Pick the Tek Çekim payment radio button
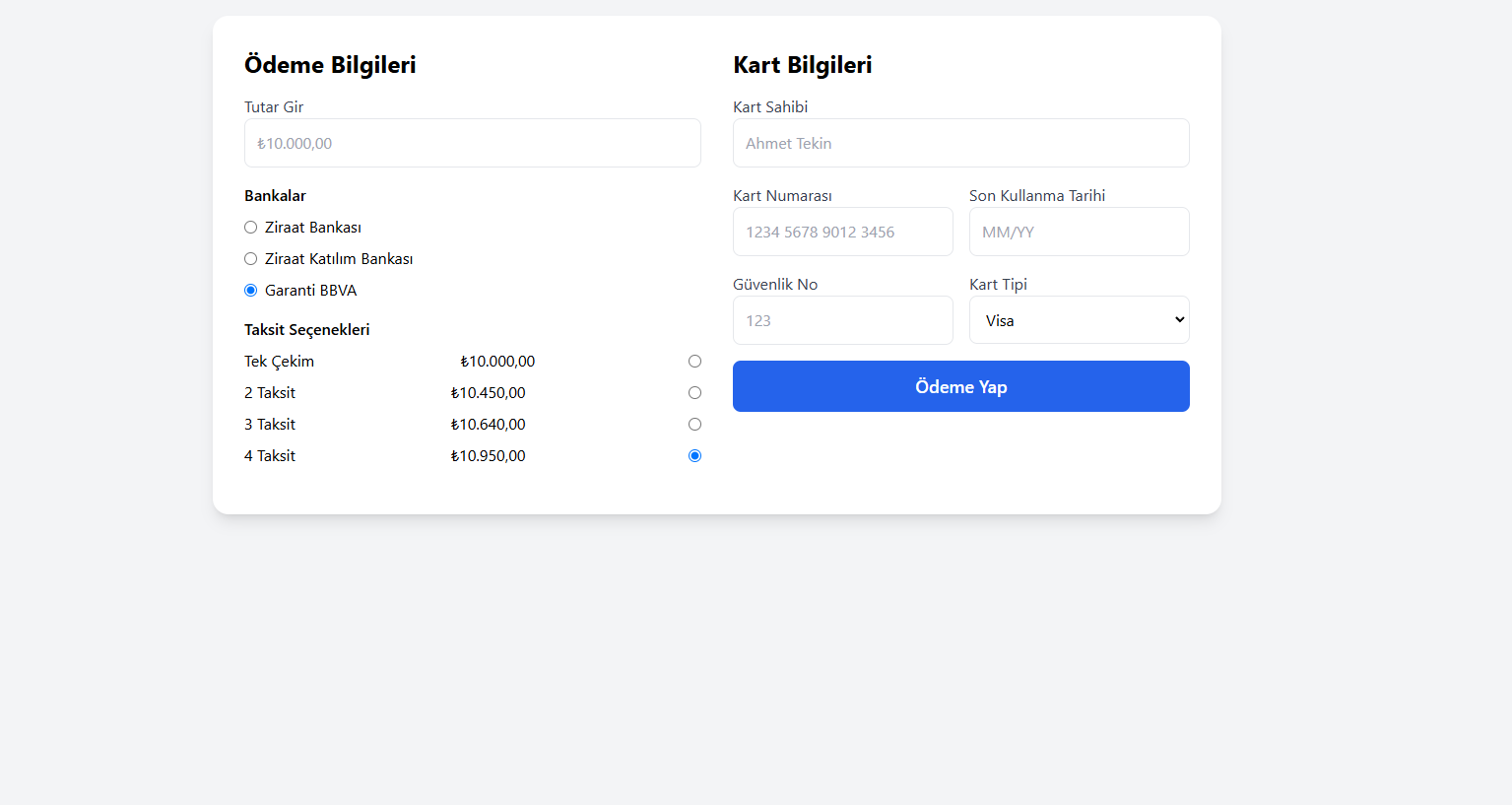1512x805 pixels. [x=694, y=362]
